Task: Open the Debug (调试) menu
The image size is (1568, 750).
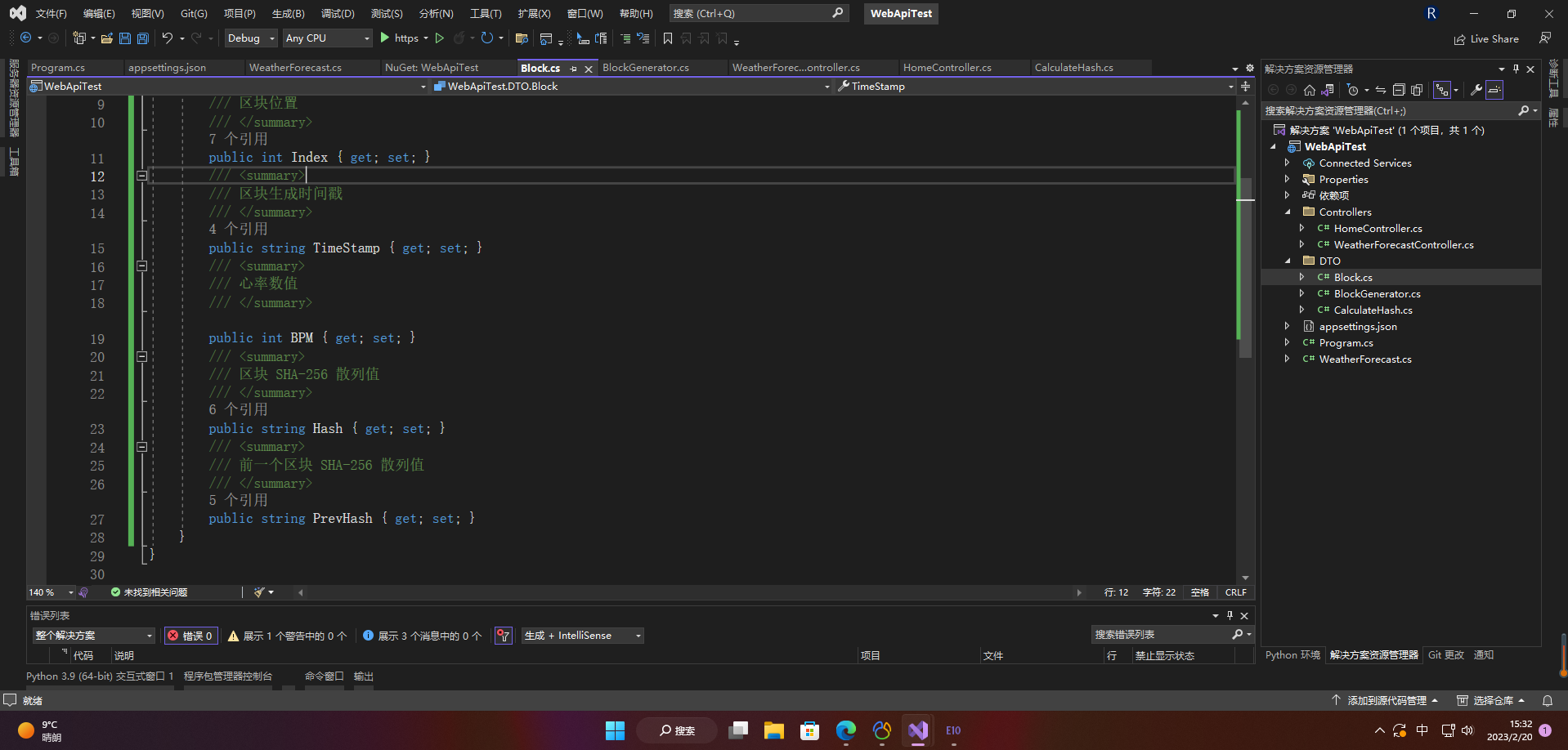Action: point(338,14)
